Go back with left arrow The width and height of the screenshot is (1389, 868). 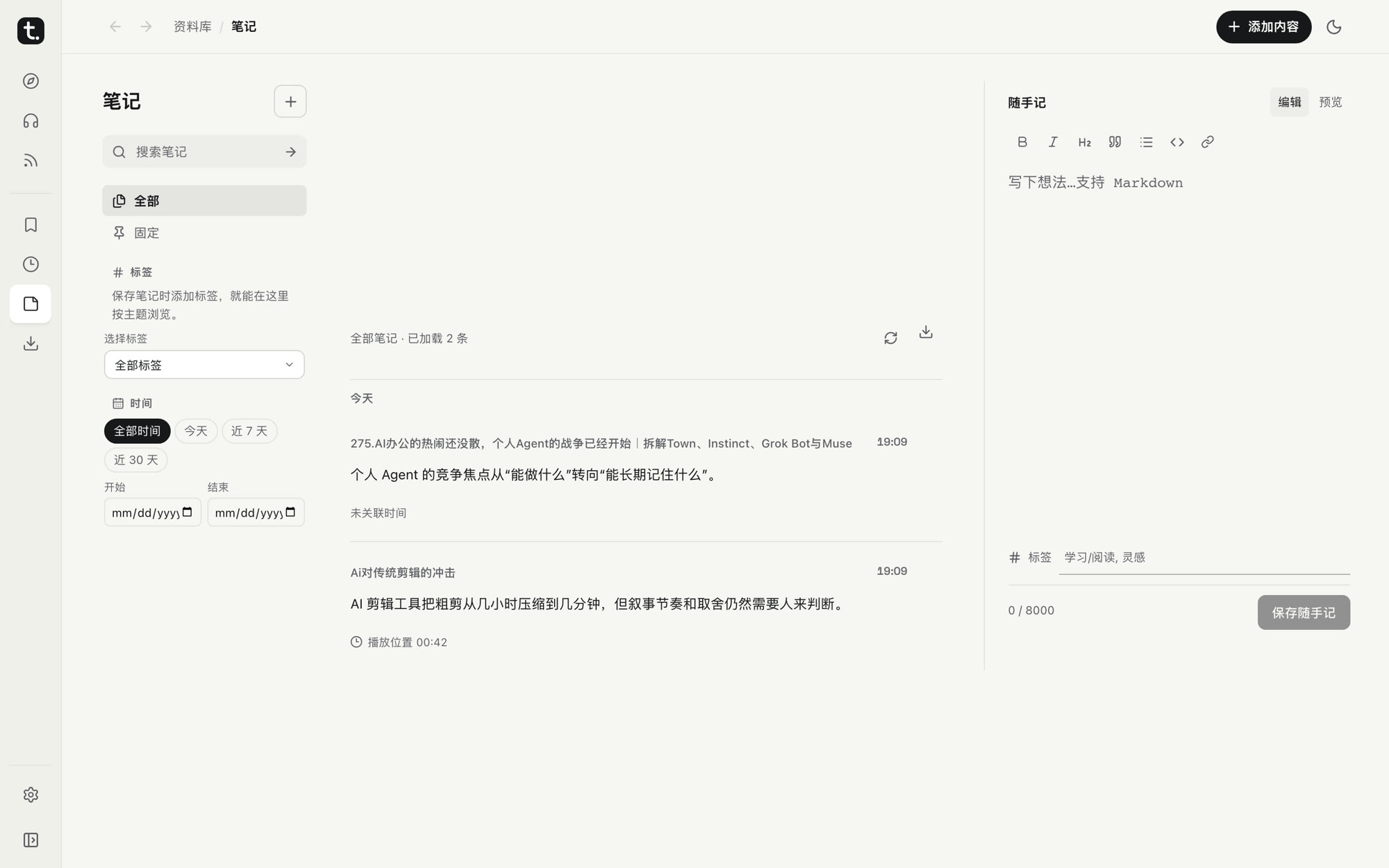[x=115, y=26]
